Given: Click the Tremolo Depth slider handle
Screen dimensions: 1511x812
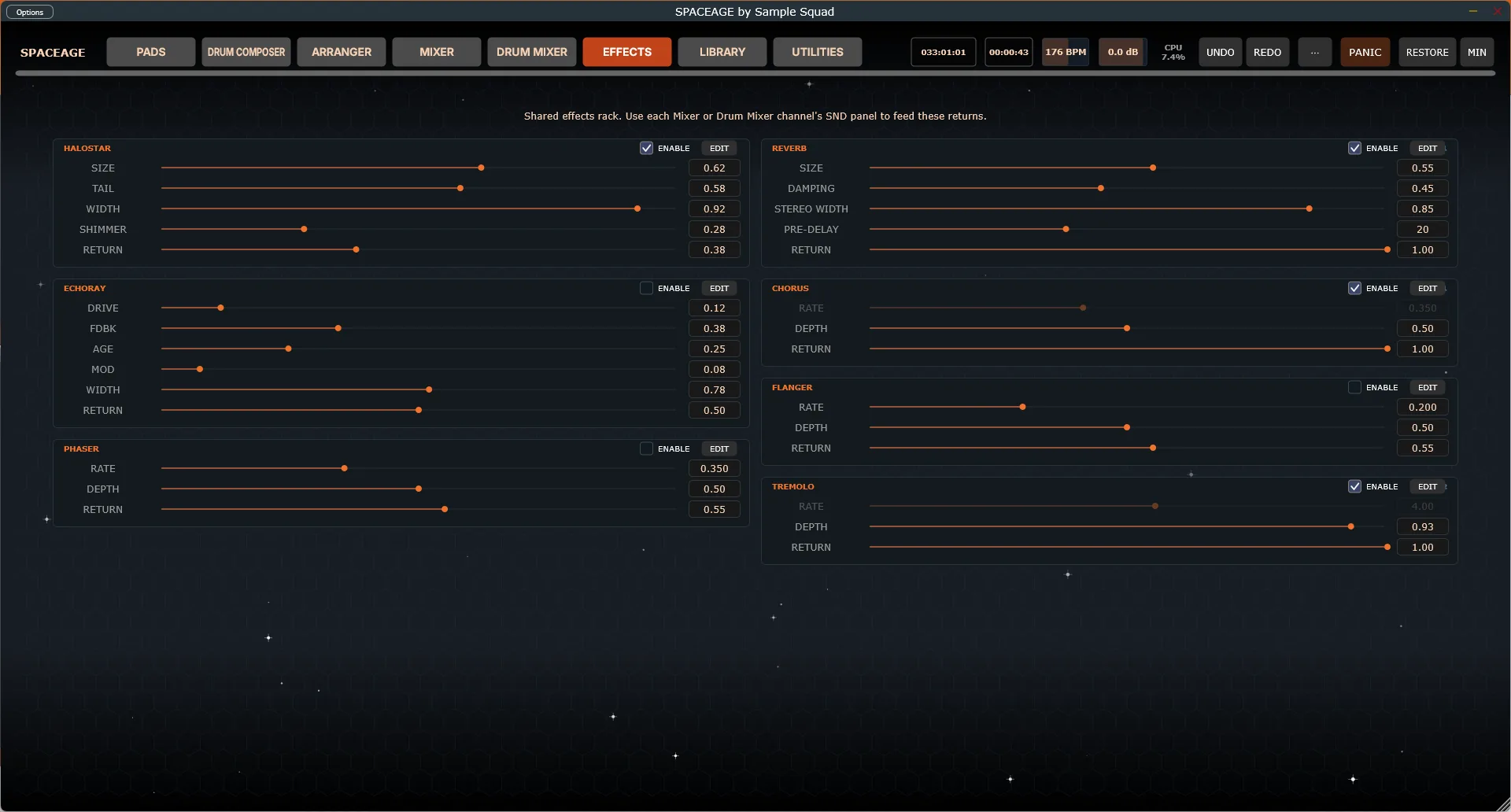Looking at the screenshot, I should 1351,526.
